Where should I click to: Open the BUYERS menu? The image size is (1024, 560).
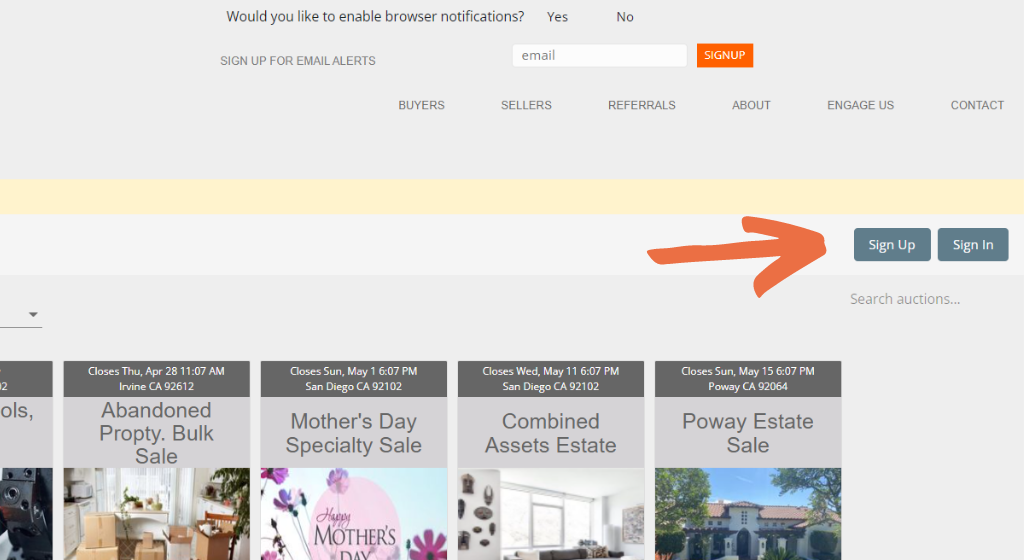(x=421, y=105)
